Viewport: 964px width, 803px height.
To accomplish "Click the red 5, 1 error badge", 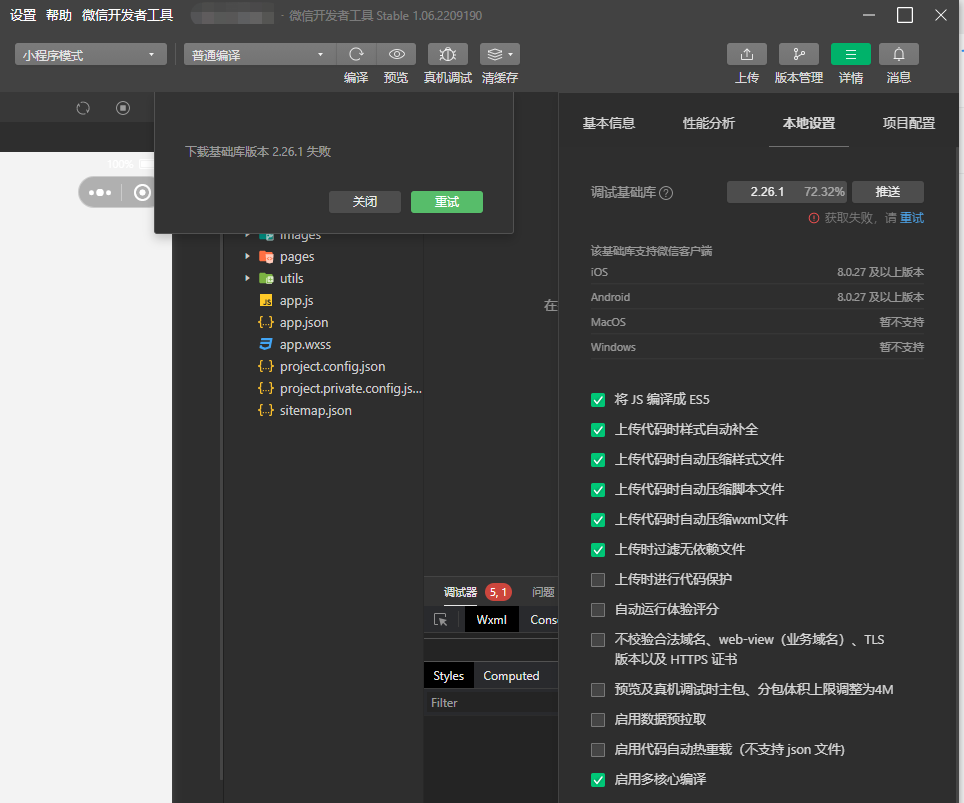I will (498, 592).
